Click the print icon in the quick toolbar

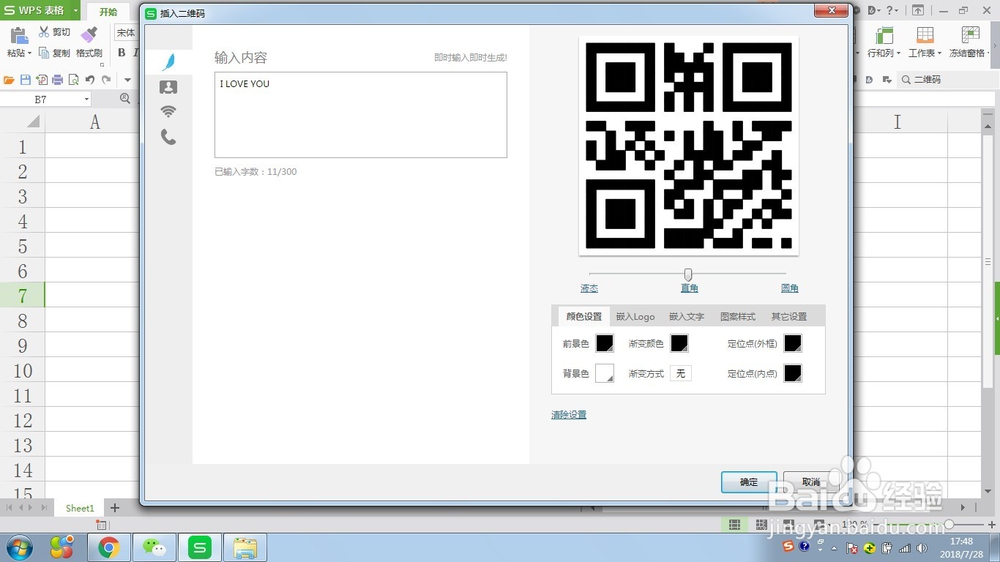(x=57, y=80)
